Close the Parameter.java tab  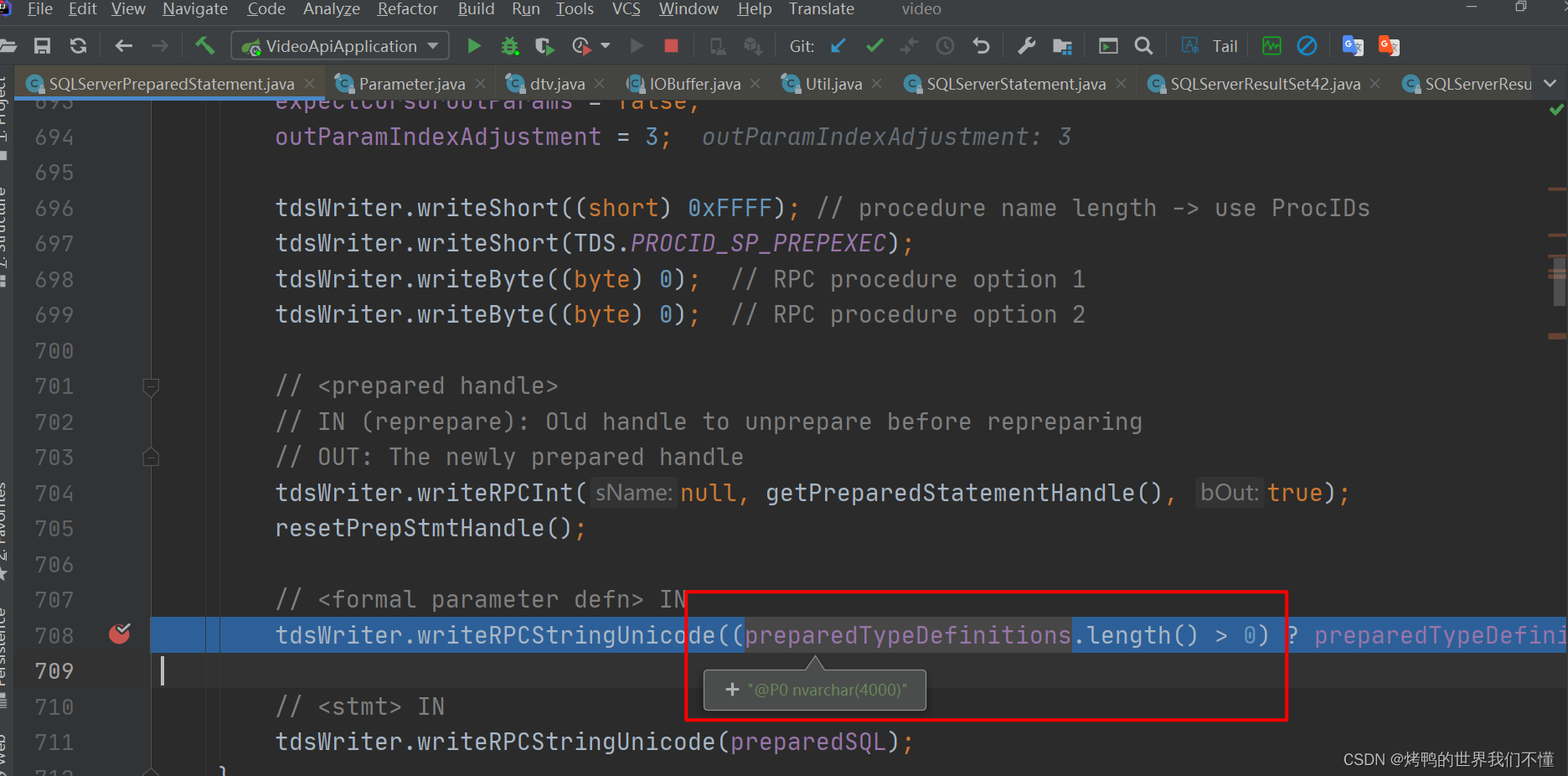pos(481,84)
